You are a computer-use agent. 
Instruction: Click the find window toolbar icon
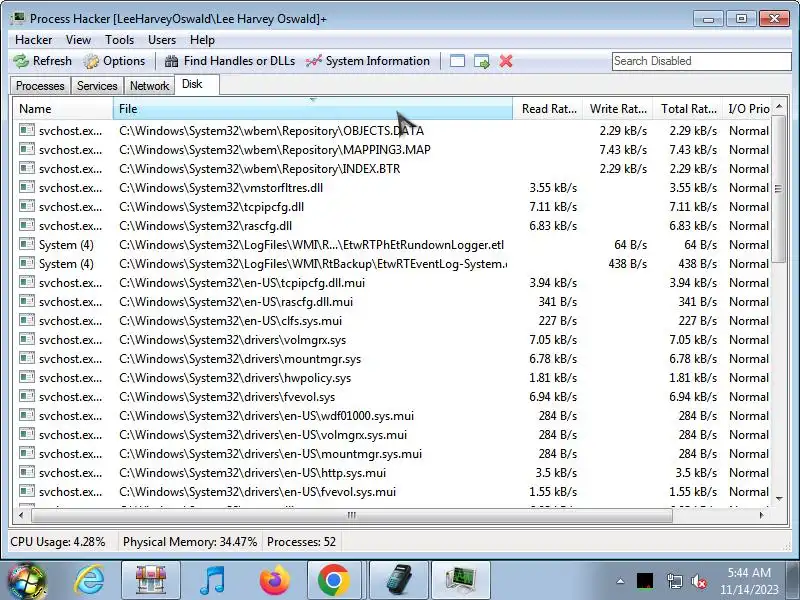click(x=457, y=61)
